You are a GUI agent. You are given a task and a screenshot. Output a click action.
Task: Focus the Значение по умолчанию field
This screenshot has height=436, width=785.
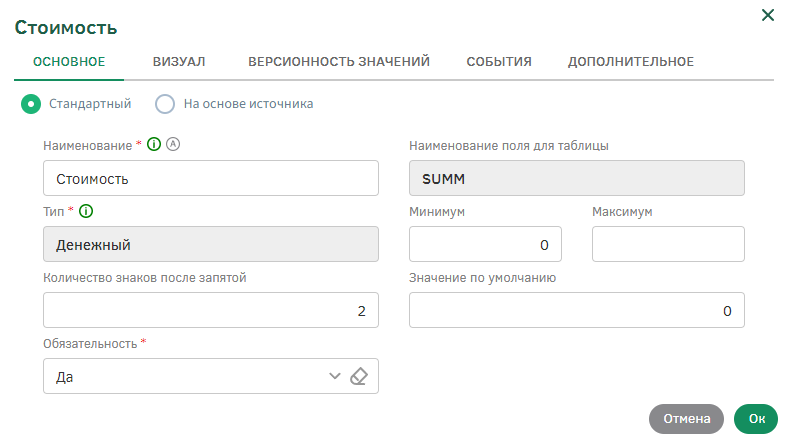pos(577,311)
